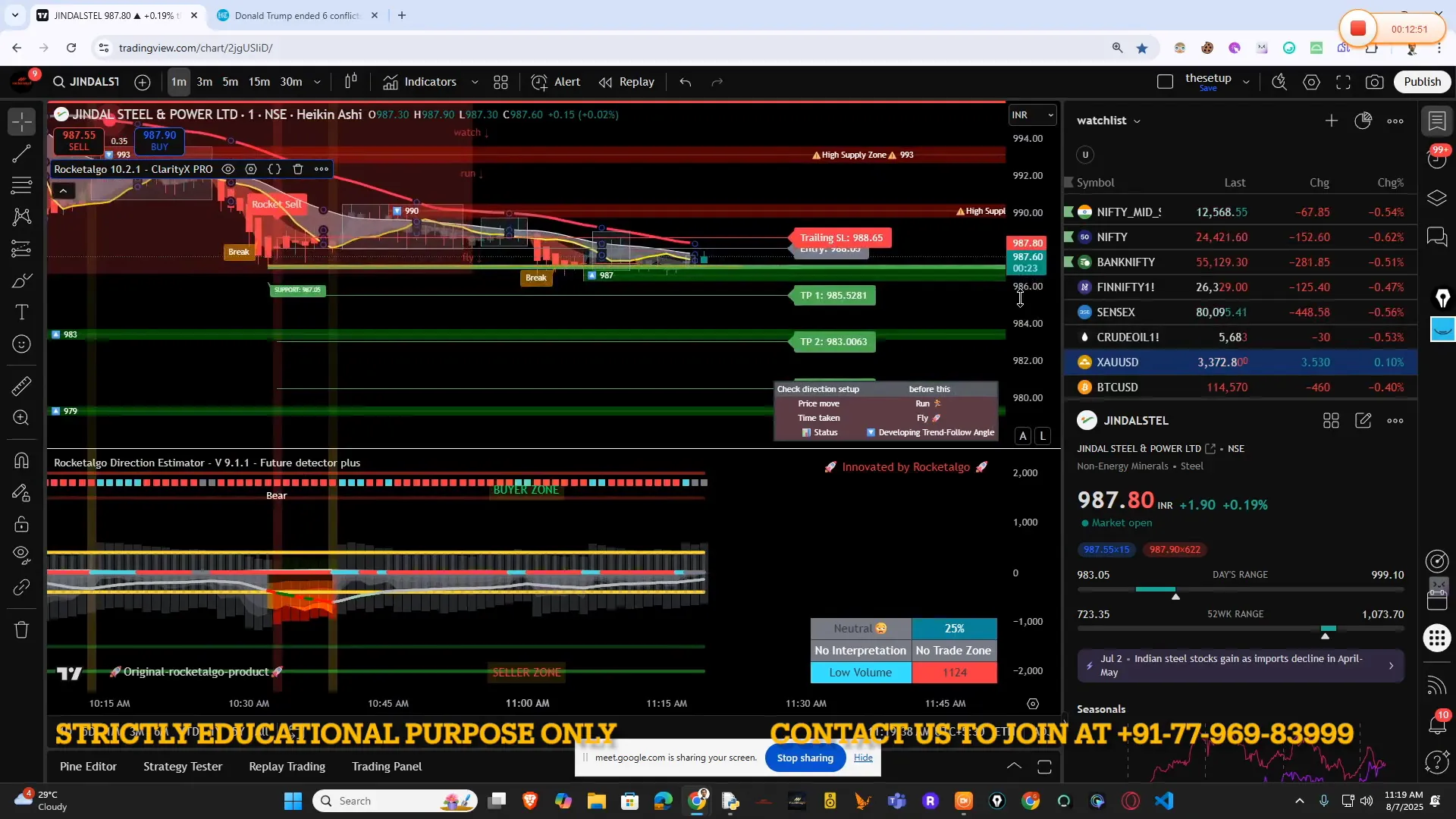Open the INR currency dropdown
Viewport: 1456px width, 819px height.
(x=1032, y=115)
